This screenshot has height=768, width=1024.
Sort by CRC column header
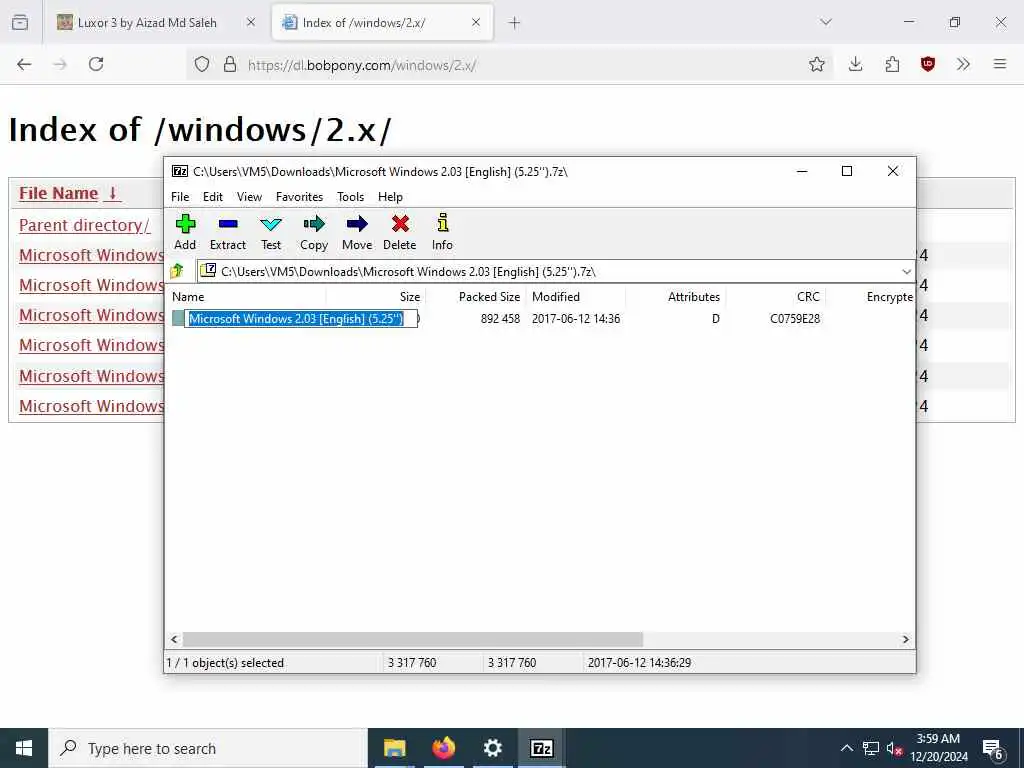[x=775, y=296]
